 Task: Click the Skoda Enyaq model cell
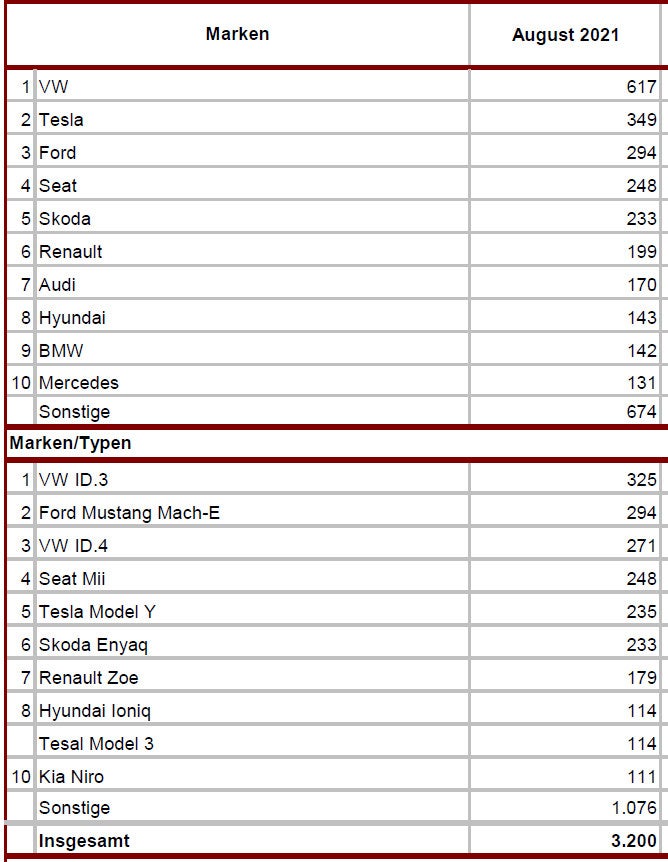(253, 644)
